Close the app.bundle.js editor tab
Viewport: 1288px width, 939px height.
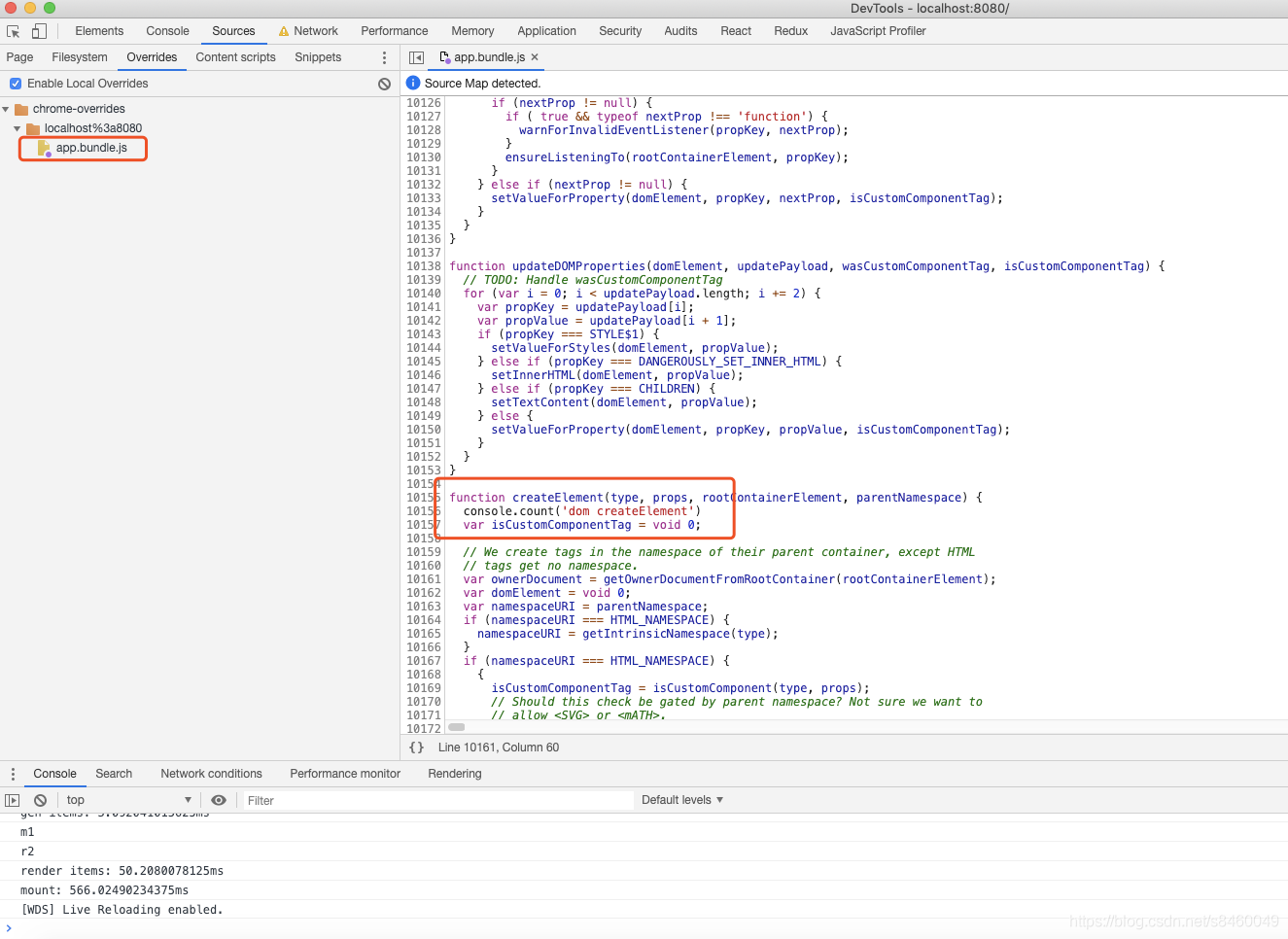point(535,57)
